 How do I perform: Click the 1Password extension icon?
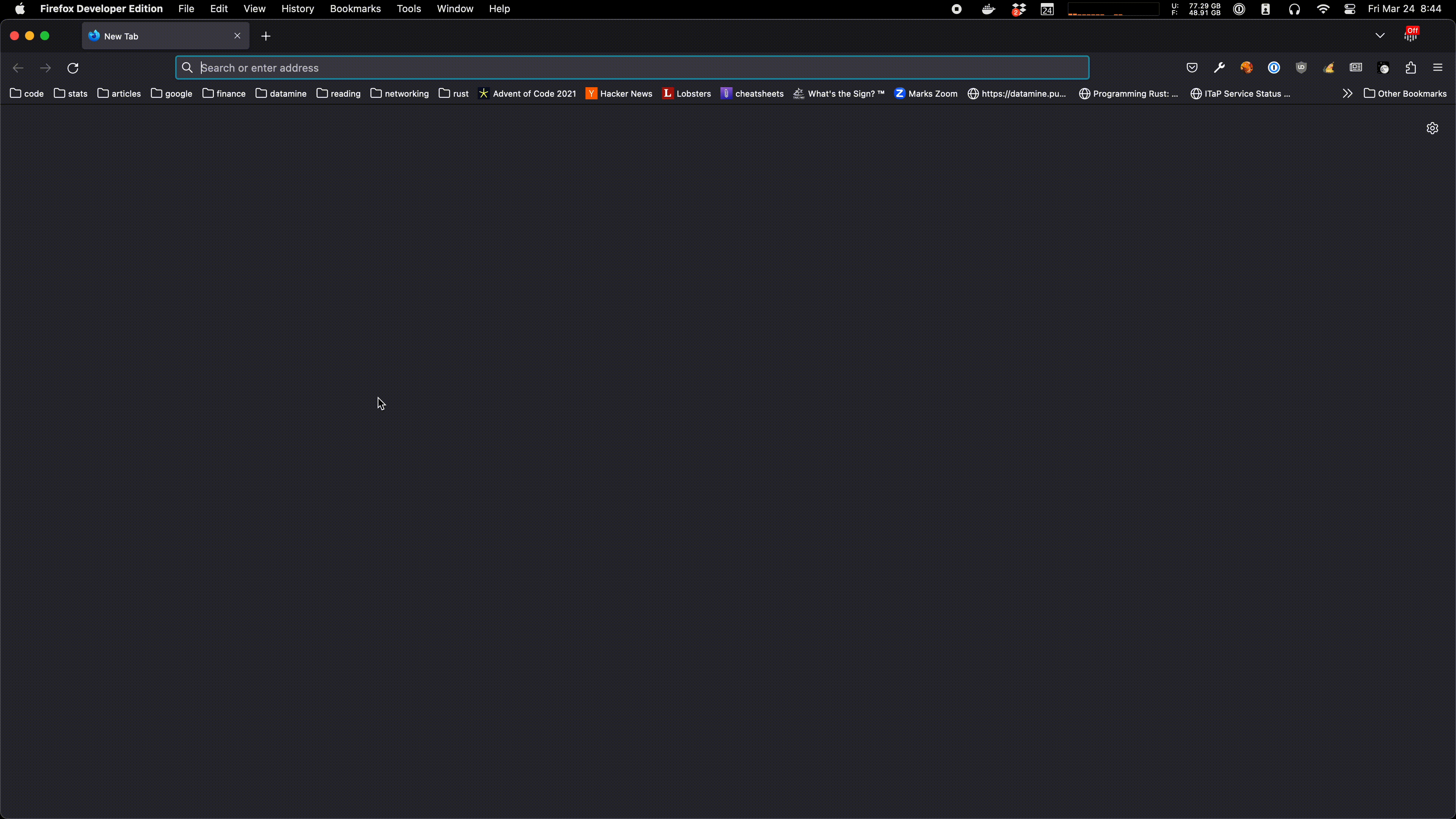coord(1274,68)
